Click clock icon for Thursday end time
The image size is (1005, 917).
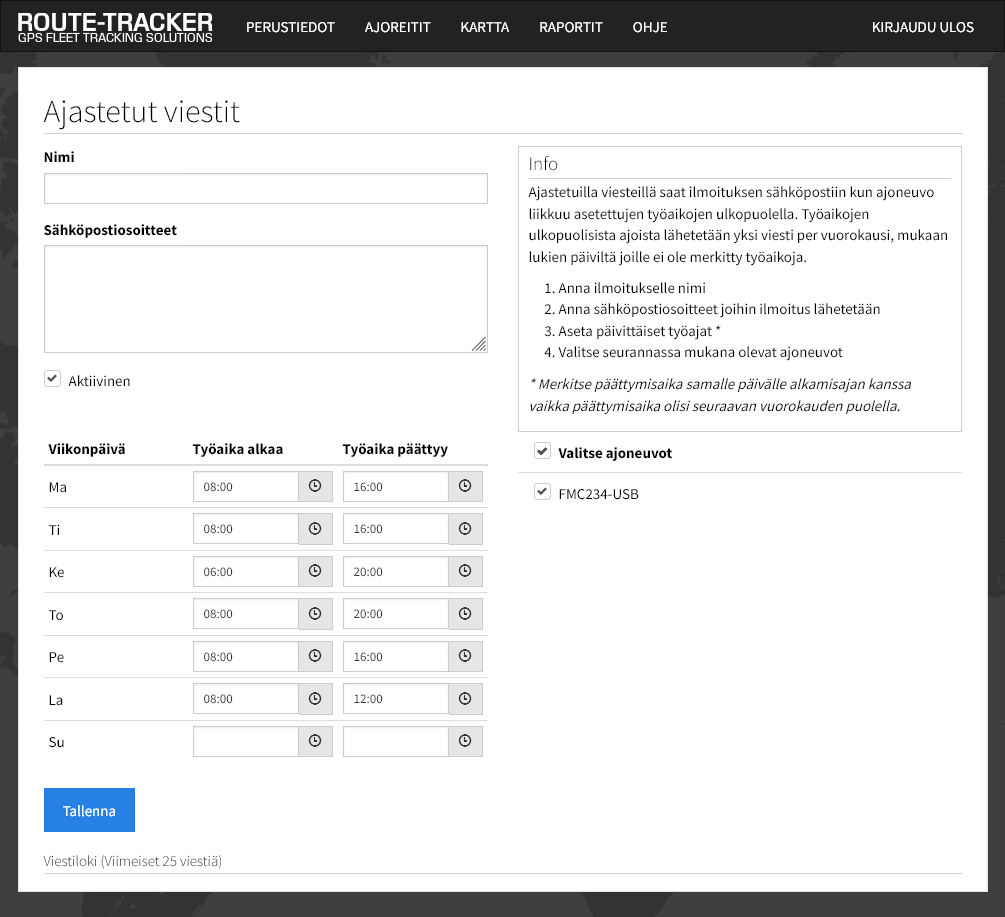pyautogui.click(x=465, y=614)
